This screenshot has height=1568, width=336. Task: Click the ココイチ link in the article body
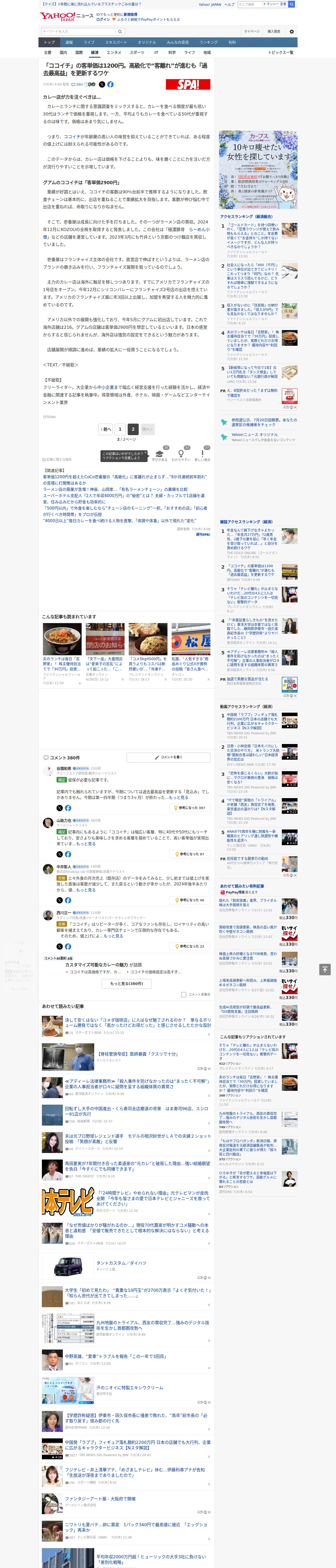click(x=72, y=137)
